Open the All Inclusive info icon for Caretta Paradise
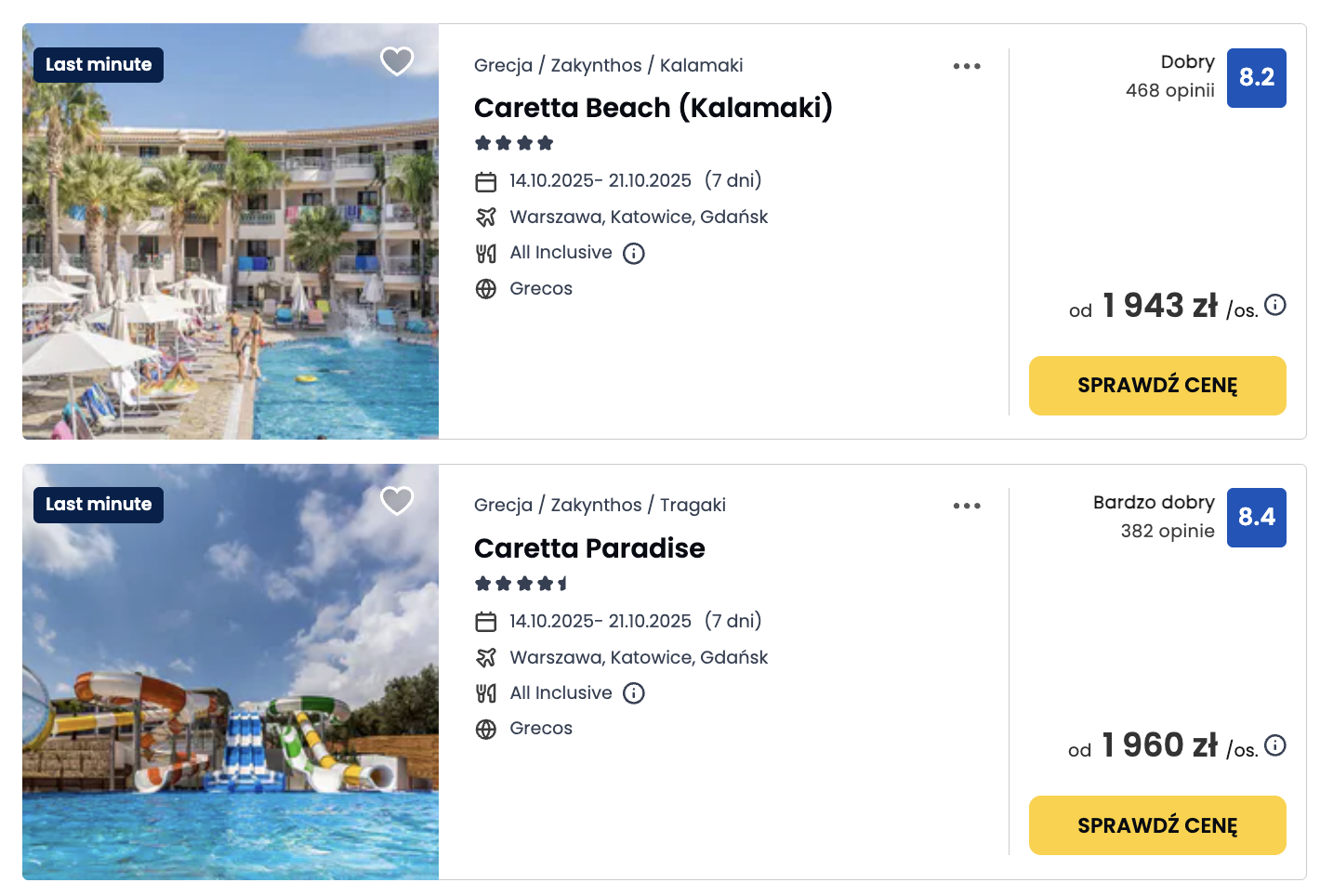 (633, 692)
